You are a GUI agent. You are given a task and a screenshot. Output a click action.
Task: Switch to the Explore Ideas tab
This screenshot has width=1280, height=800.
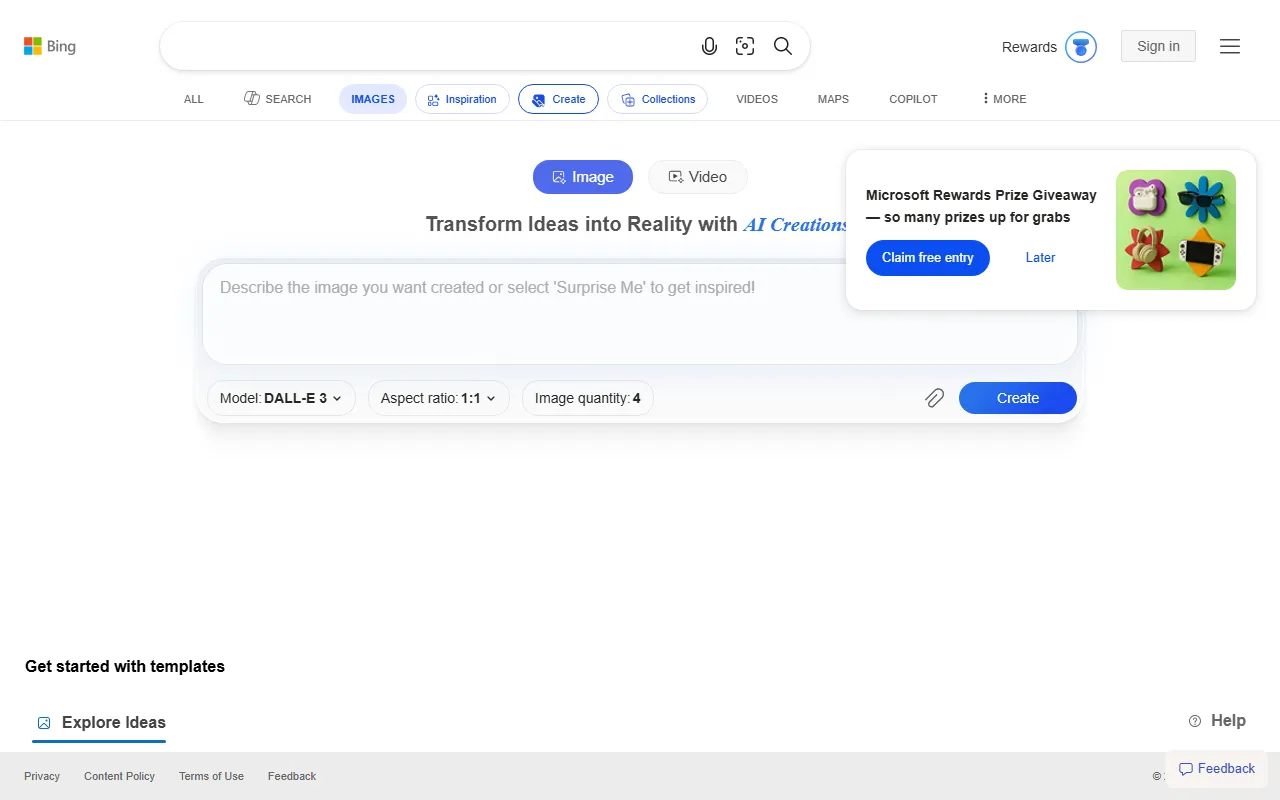100,723
